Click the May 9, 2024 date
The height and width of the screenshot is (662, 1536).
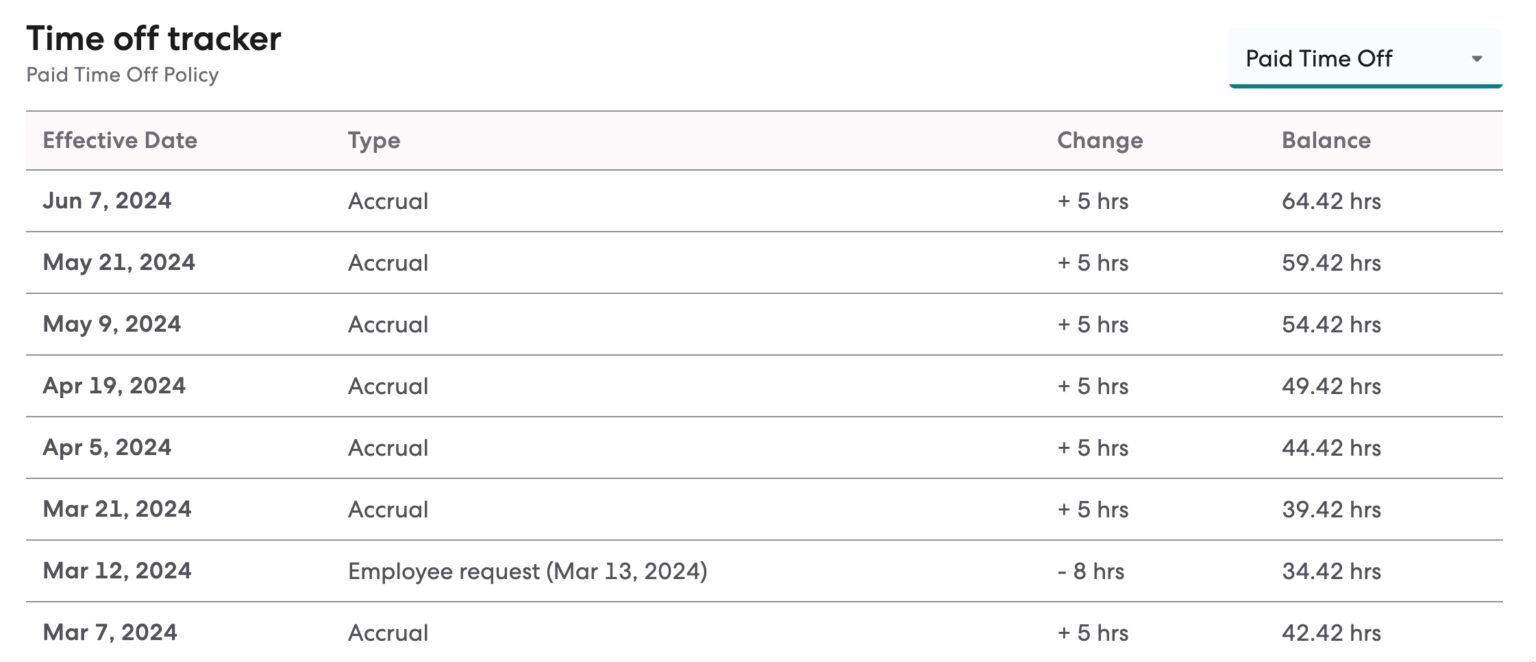pyautogui.click(x=111, y=325)
